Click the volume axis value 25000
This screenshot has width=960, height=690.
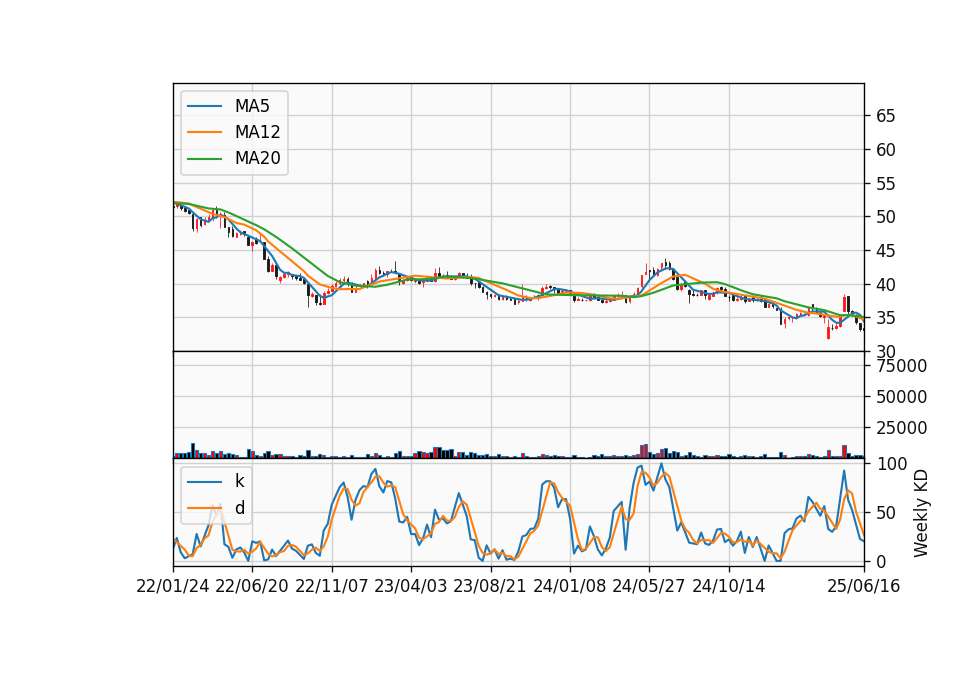coord(901,428)
